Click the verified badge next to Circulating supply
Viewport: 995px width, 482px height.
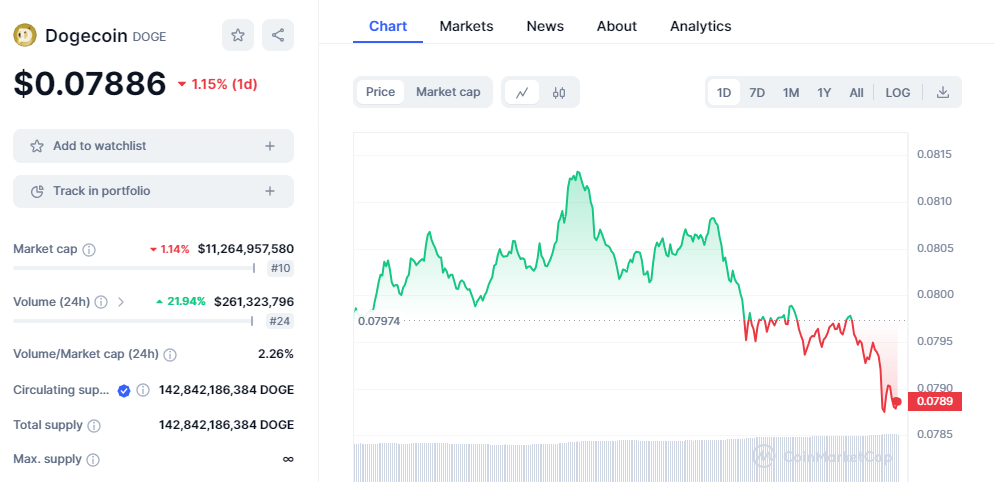pyautogui.click(x=124, y=391)
